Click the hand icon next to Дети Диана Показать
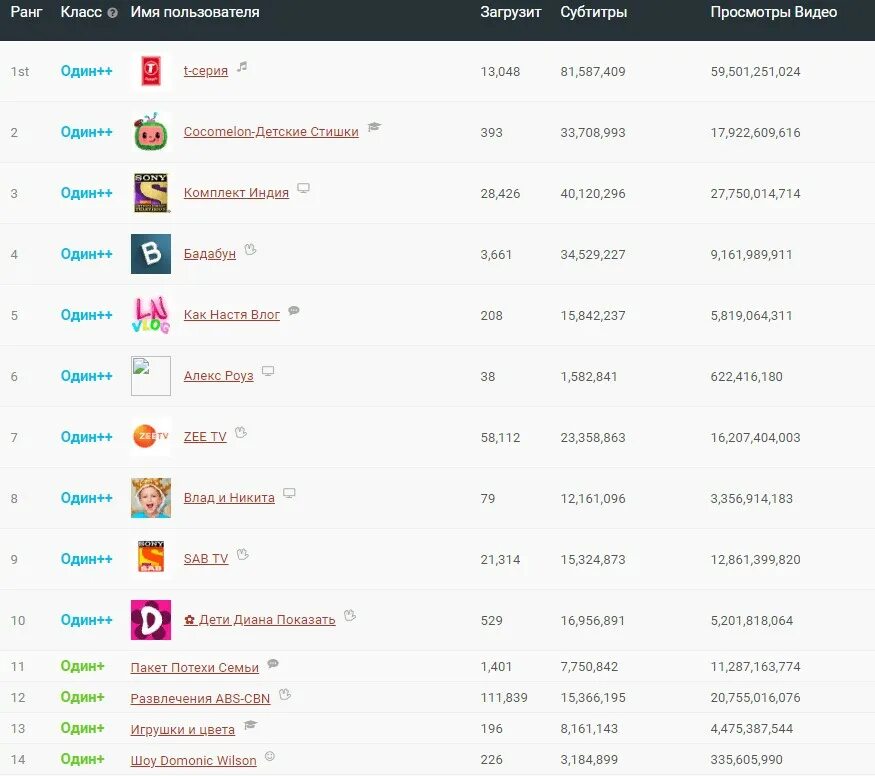 point(350,615)
